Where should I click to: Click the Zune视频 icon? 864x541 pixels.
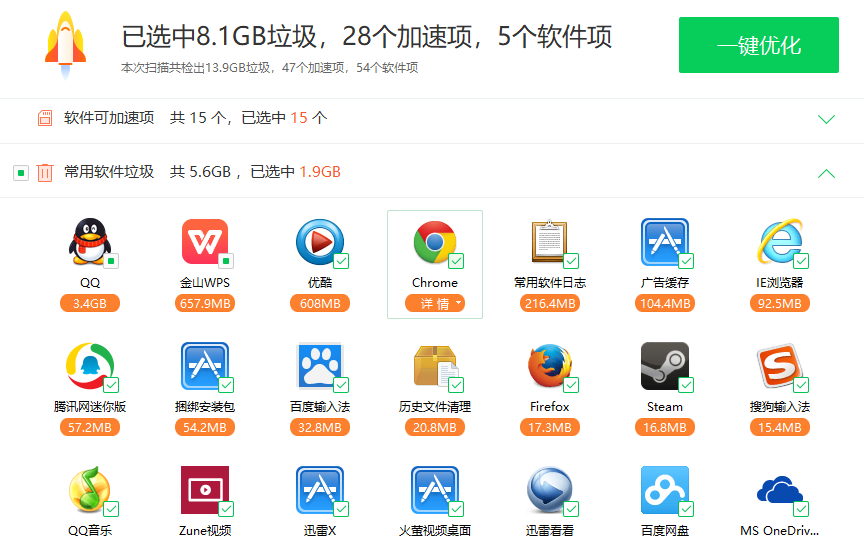tap(204, 489)
